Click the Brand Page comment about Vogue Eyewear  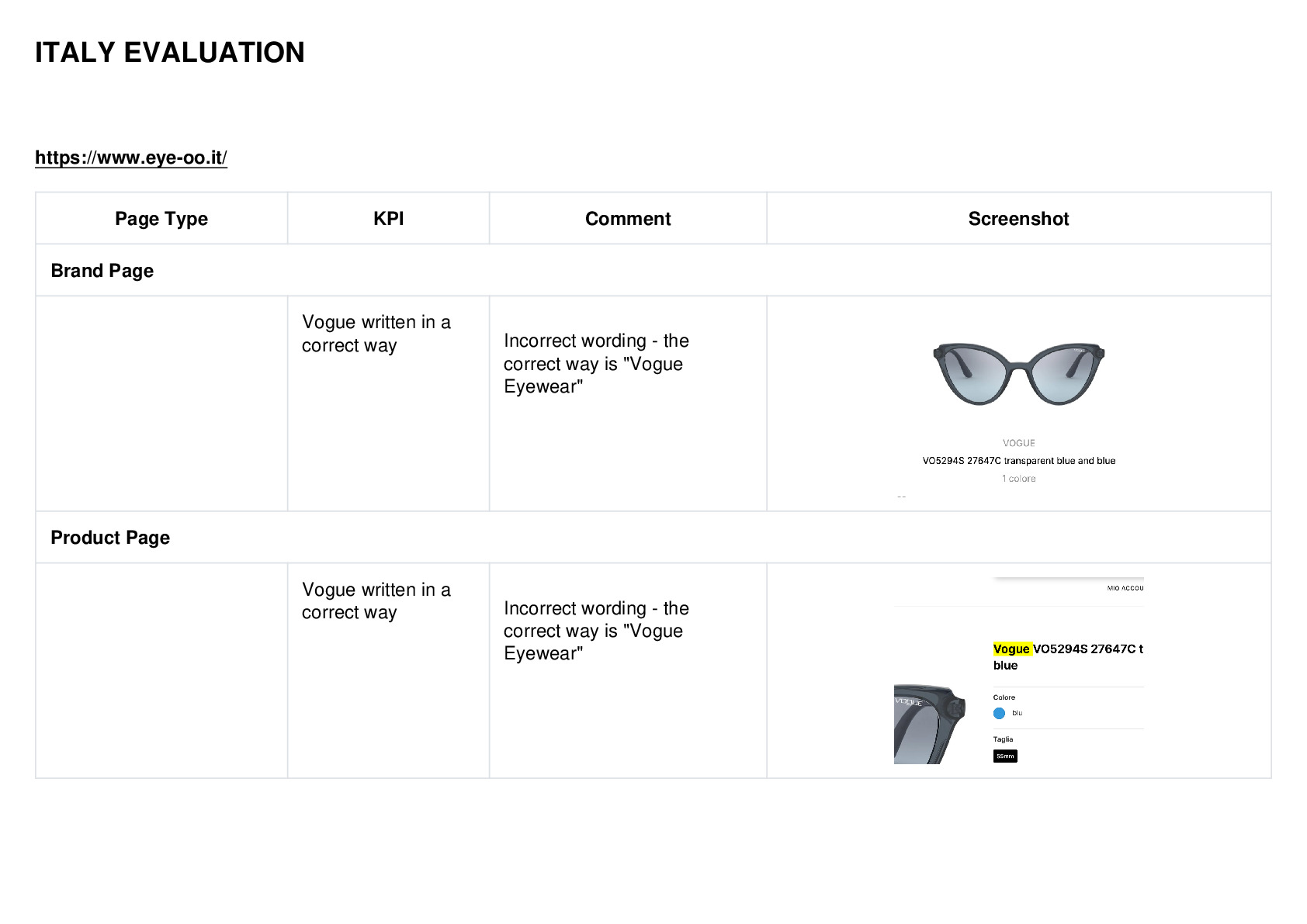coord(596,363)
